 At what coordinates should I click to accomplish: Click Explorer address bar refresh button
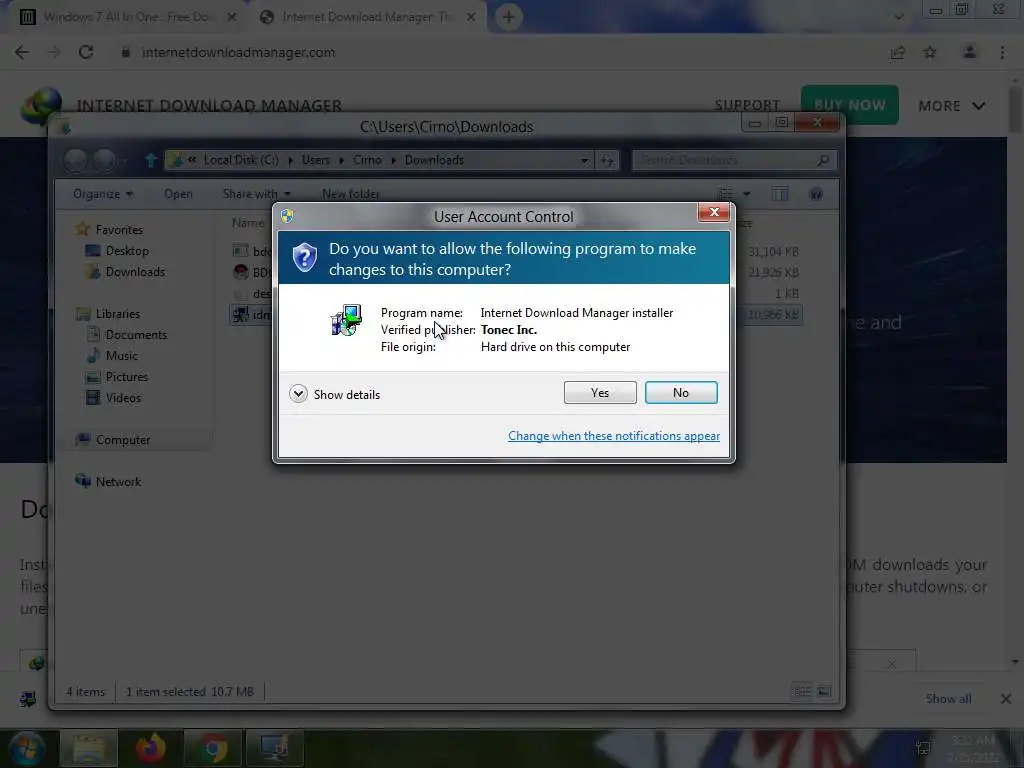pos(607,160)
